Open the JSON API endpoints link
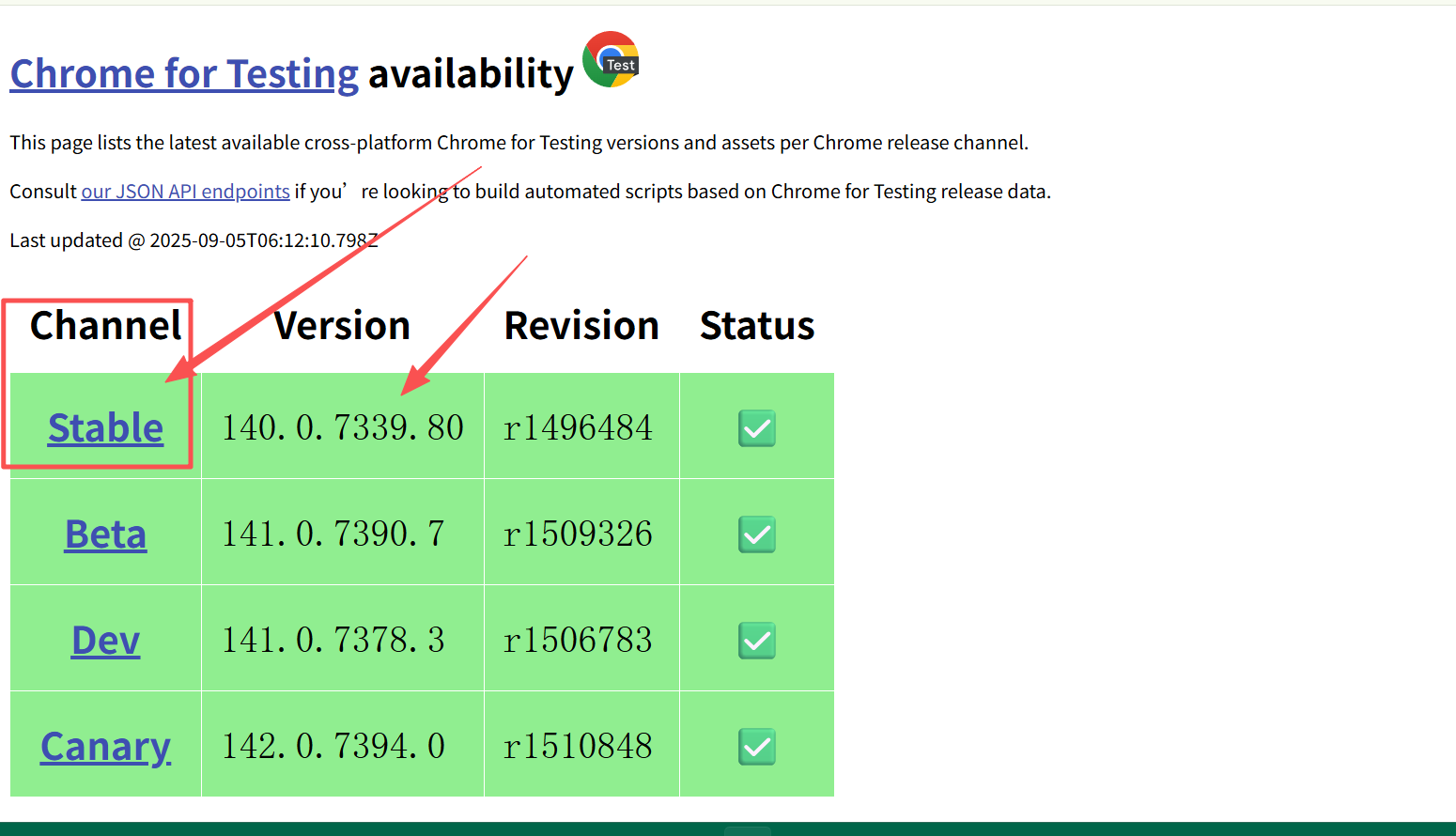The width and height of the screenshot is (1456, 836). (185, 192)
